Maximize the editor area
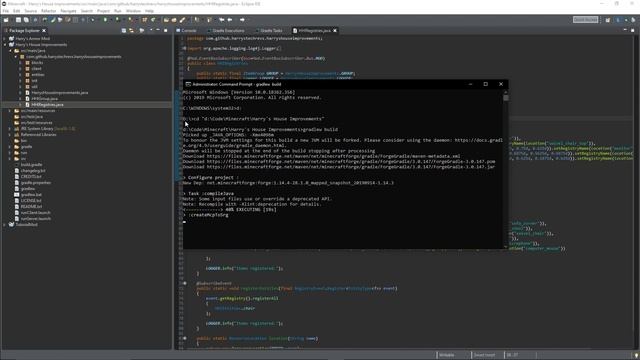The height and width of the screenshot is (360, 640). (x=633, y=30)
